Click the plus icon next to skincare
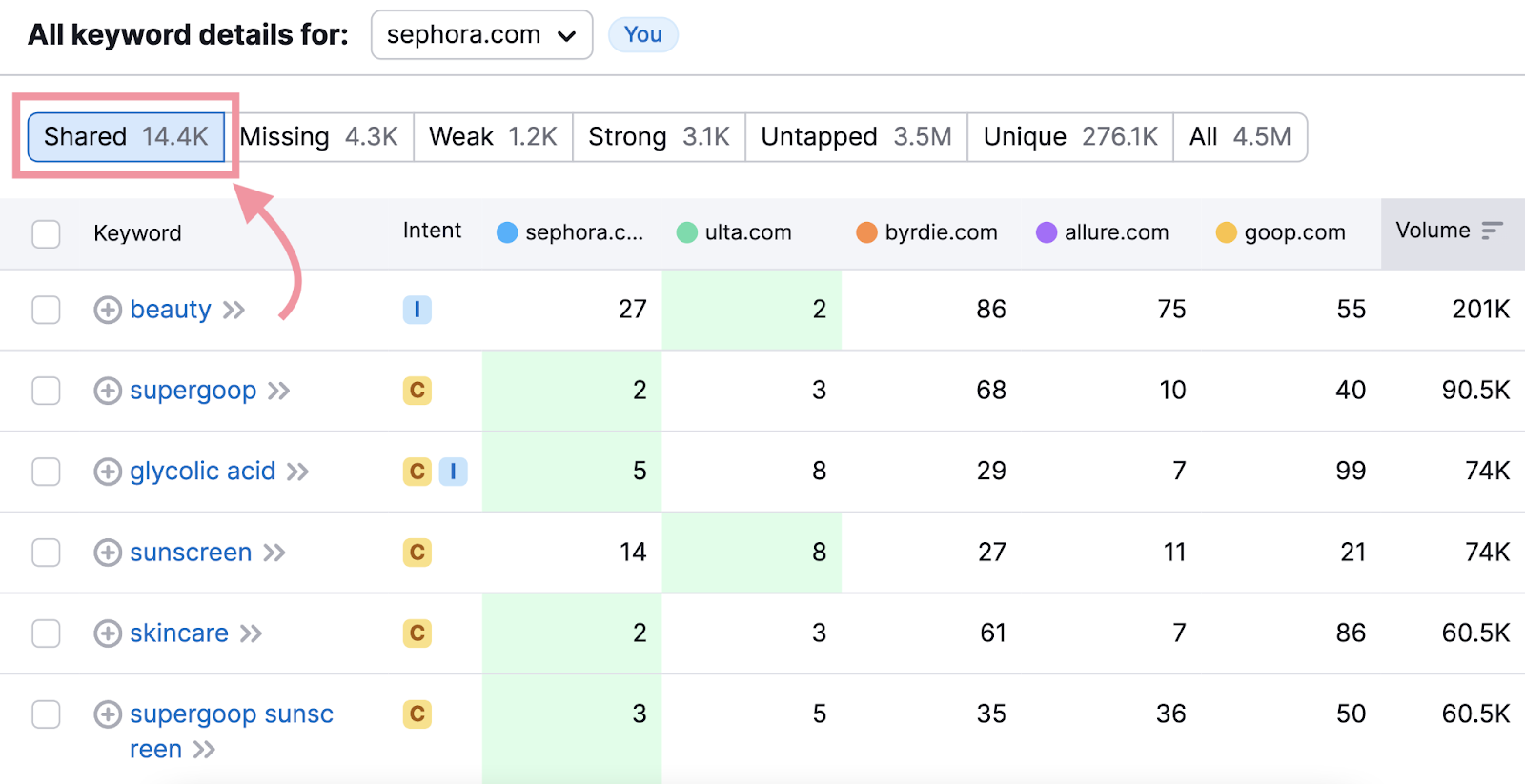Viewport: 1525px width, 784px height. point(108,633)
